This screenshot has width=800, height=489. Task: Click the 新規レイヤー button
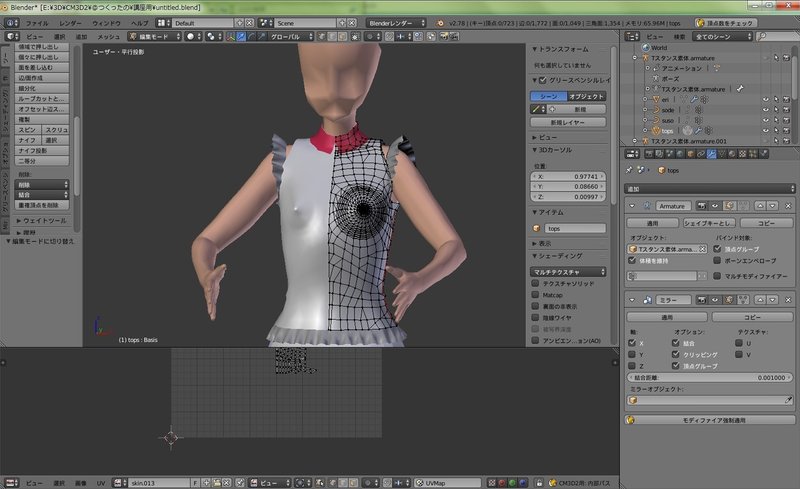click(568, 123)
